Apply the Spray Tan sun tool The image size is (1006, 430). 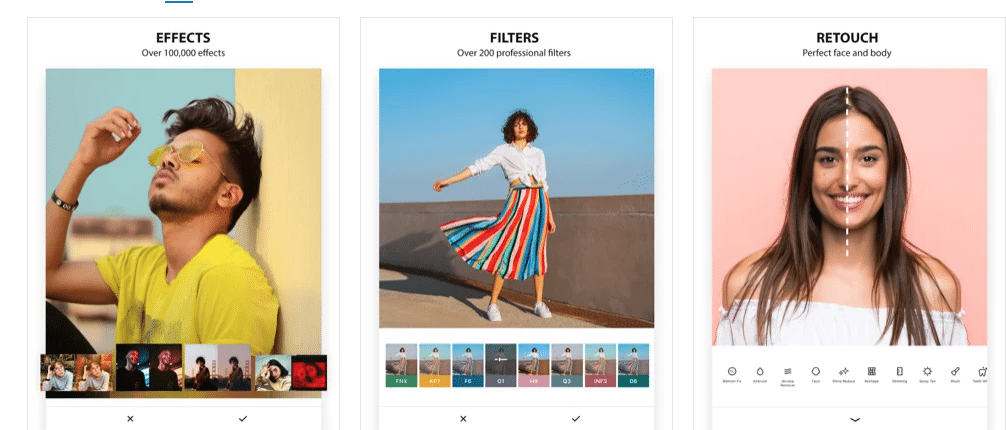927,375
